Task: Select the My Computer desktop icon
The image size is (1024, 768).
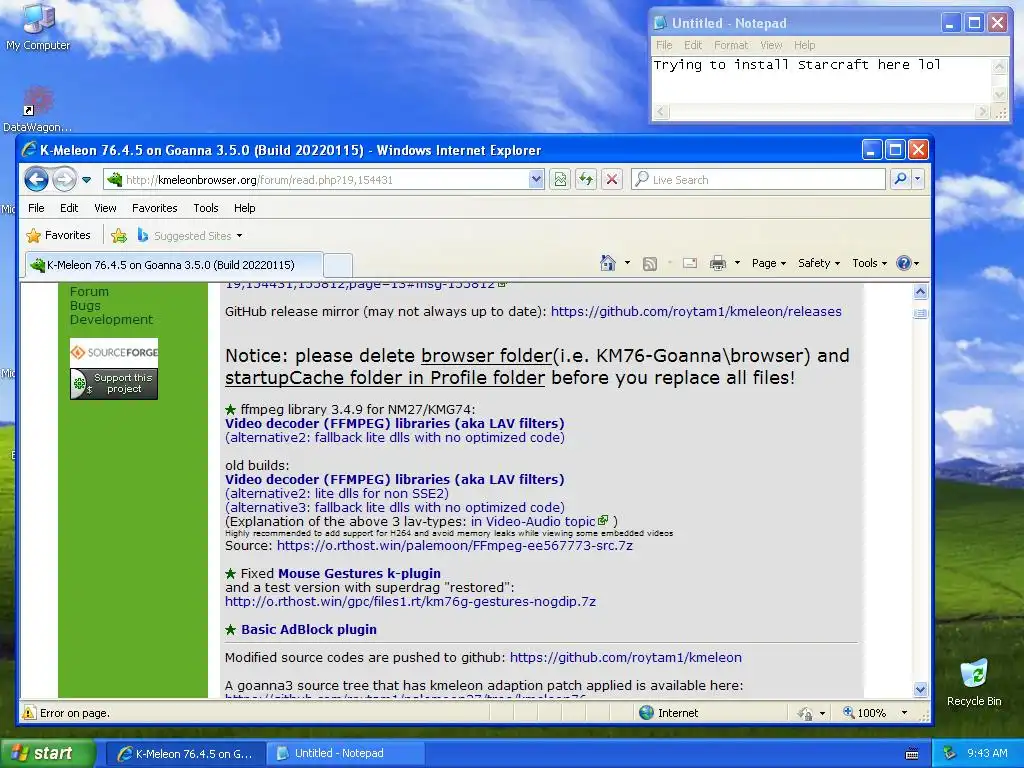Action: 38,27
